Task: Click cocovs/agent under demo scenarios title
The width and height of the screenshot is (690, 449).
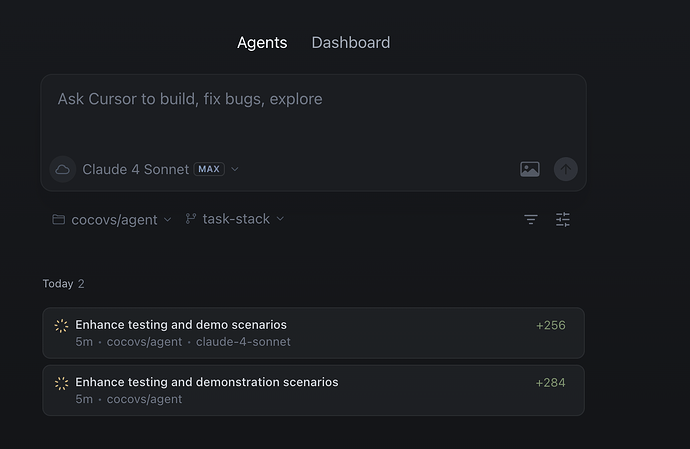Action: click(144, 342)
